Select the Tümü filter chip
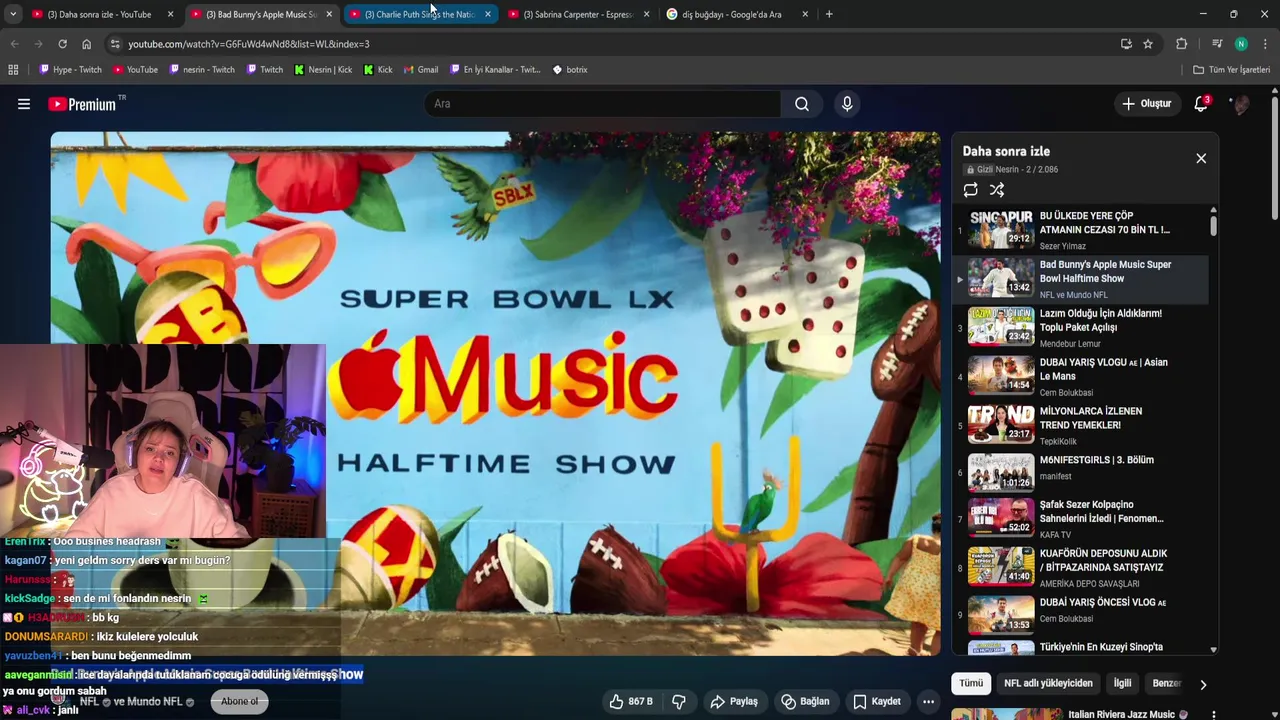 coord(971,683)
